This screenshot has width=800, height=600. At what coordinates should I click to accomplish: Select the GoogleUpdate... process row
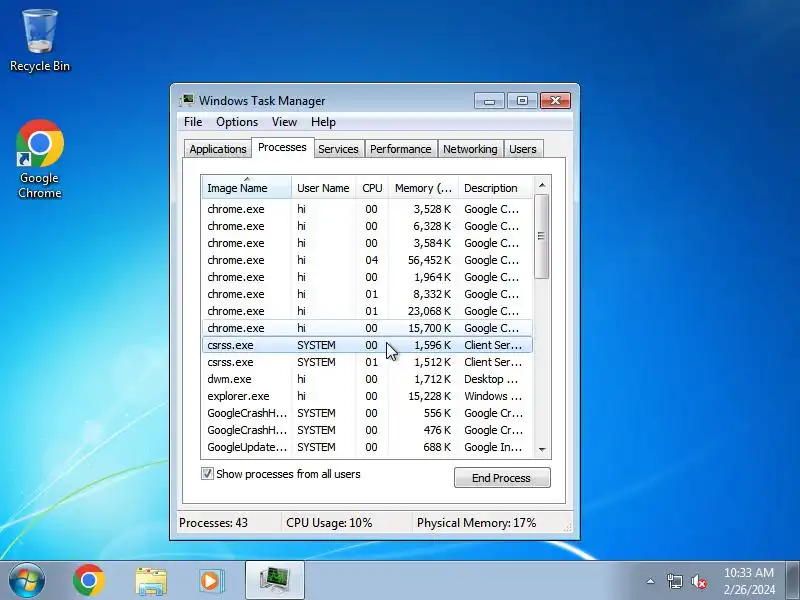click(x=367, y=447)
